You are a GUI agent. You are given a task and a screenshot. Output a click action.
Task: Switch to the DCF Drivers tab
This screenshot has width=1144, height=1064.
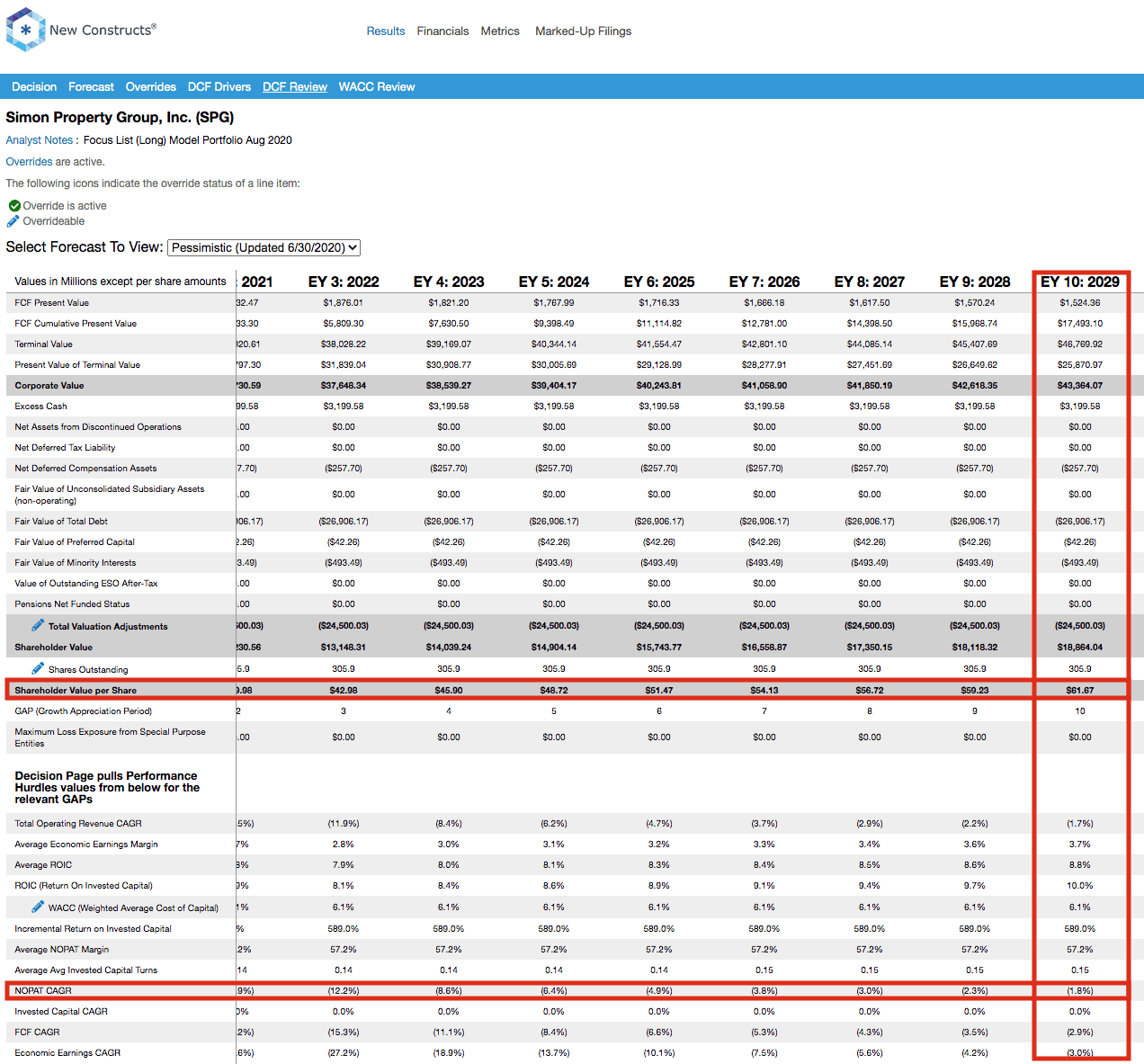click(219, 86)
